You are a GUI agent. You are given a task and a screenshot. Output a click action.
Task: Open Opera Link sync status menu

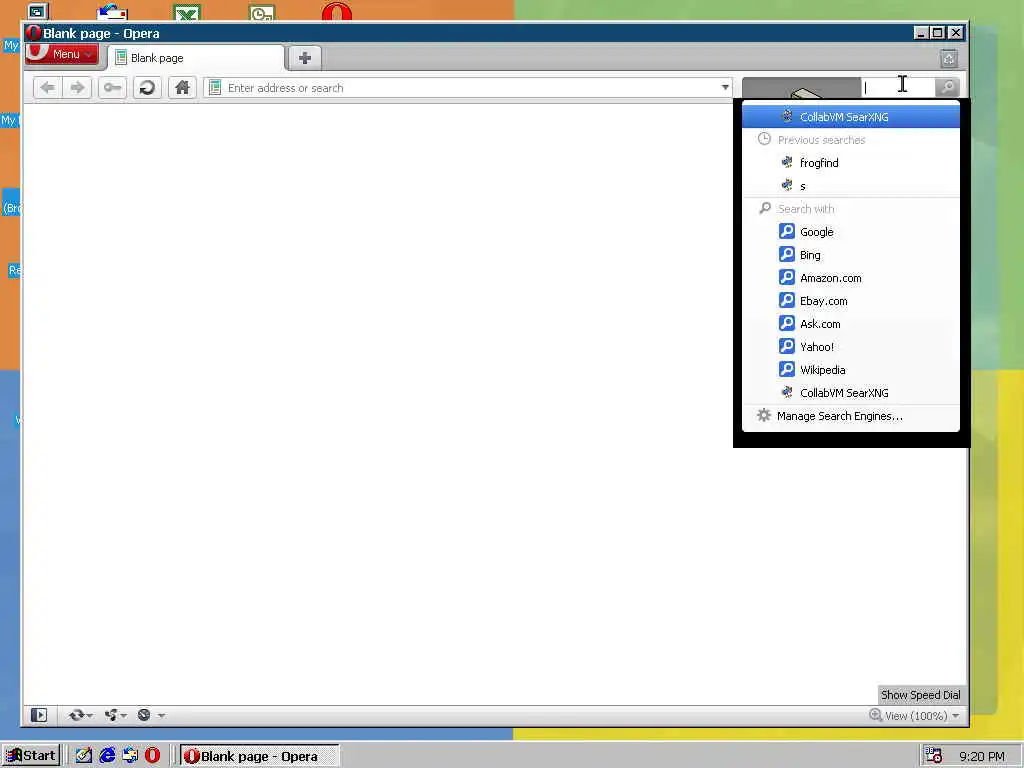coord(80,715)
